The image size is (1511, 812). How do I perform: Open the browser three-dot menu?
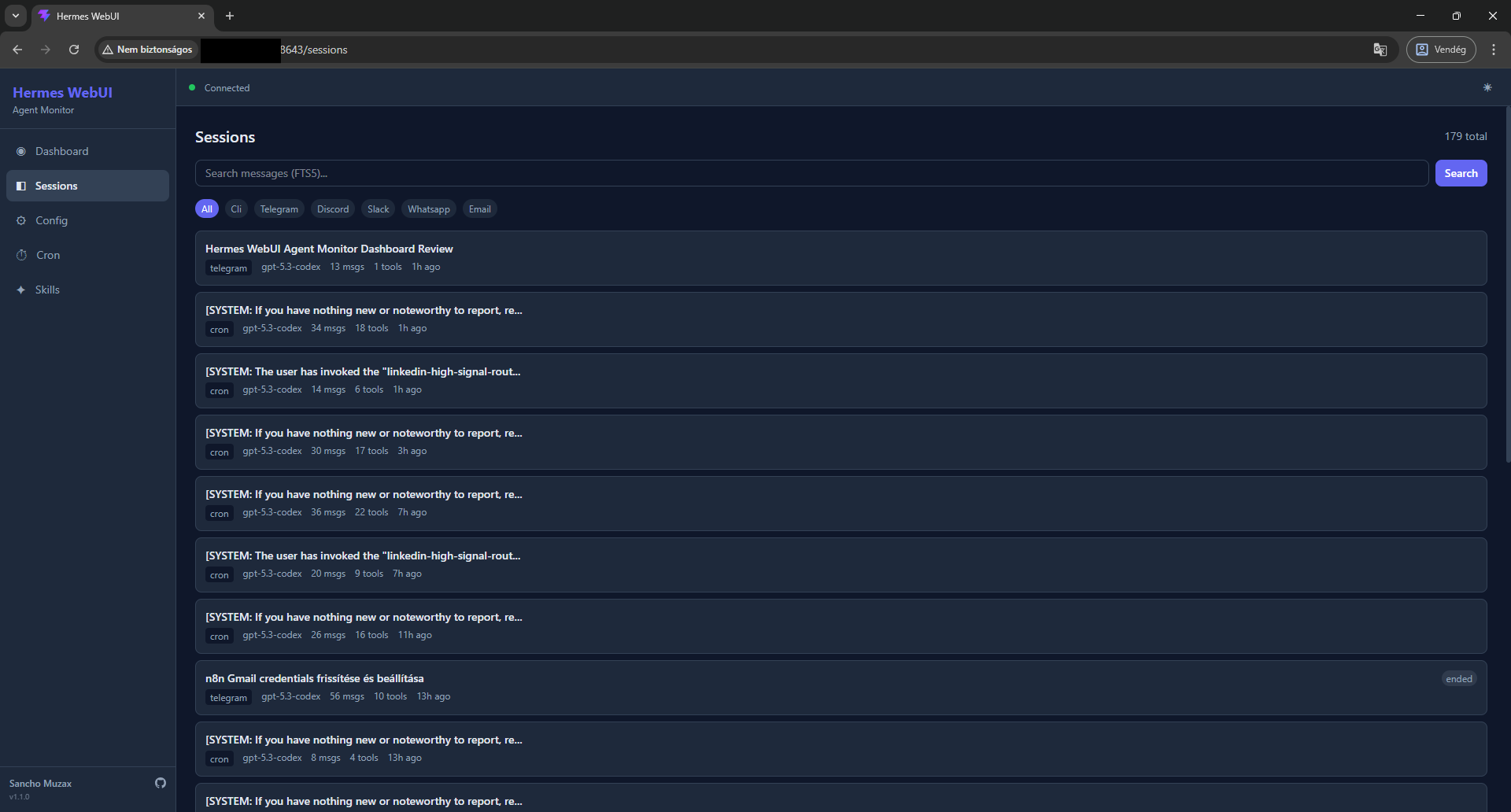pyautogui.click(x=1494, y=50)
